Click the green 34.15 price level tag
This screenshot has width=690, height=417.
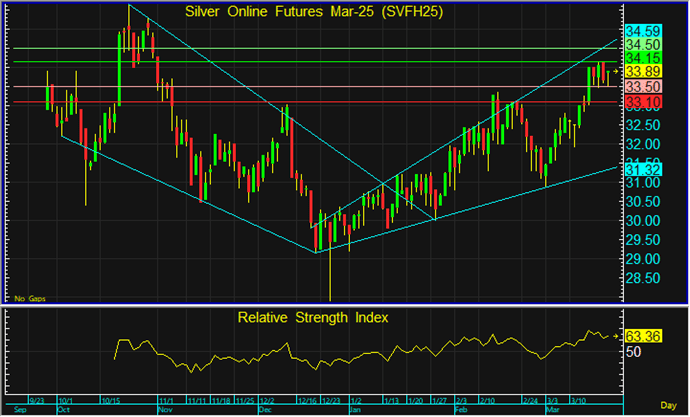(642, 60)
